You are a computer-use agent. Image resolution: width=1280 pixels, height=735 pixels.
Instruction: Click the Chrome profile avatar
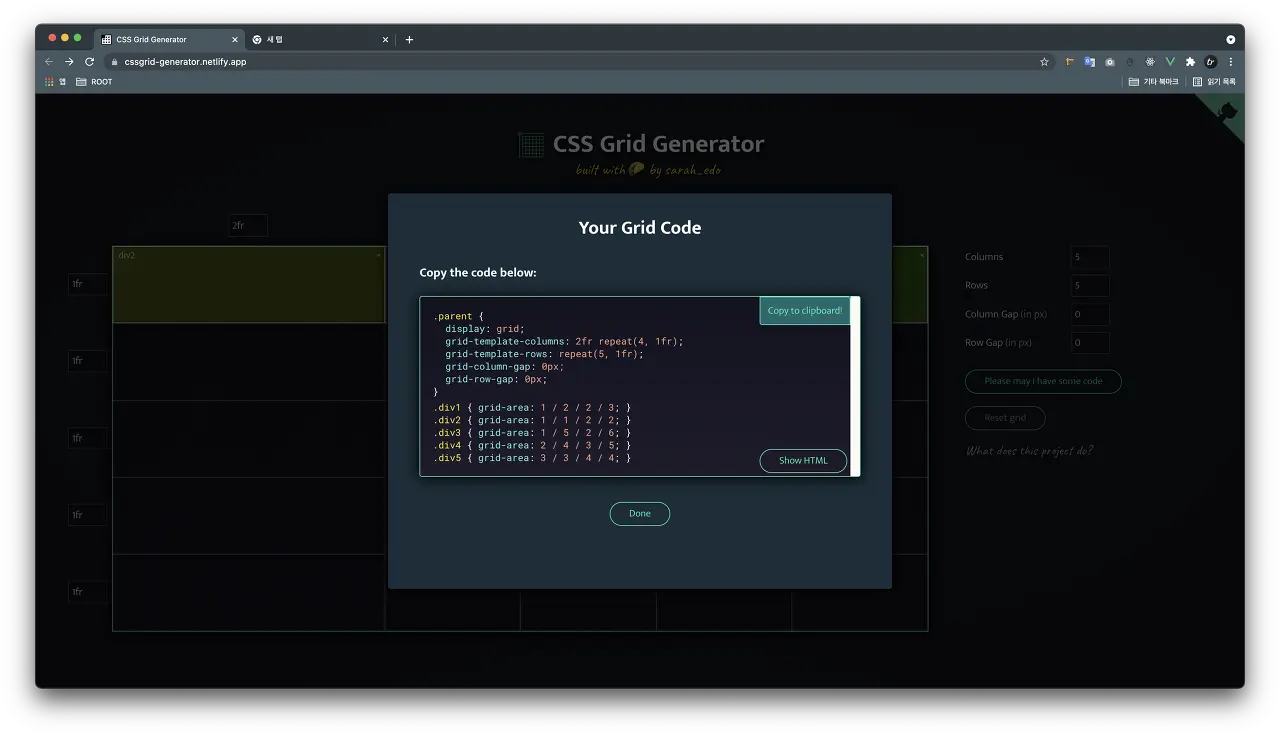[1211, 62]
